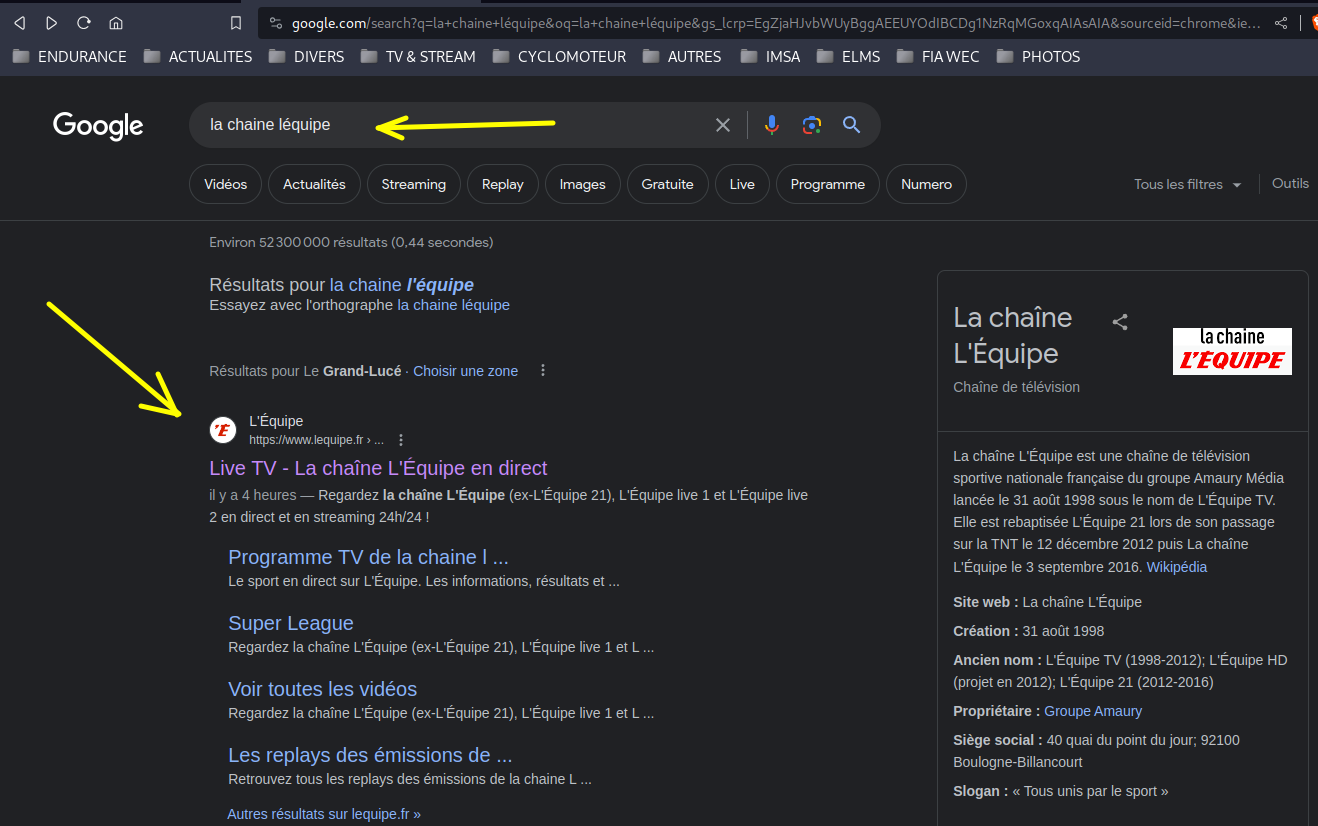
Task: Select the Replay filter chip
Action: (503, 184)
